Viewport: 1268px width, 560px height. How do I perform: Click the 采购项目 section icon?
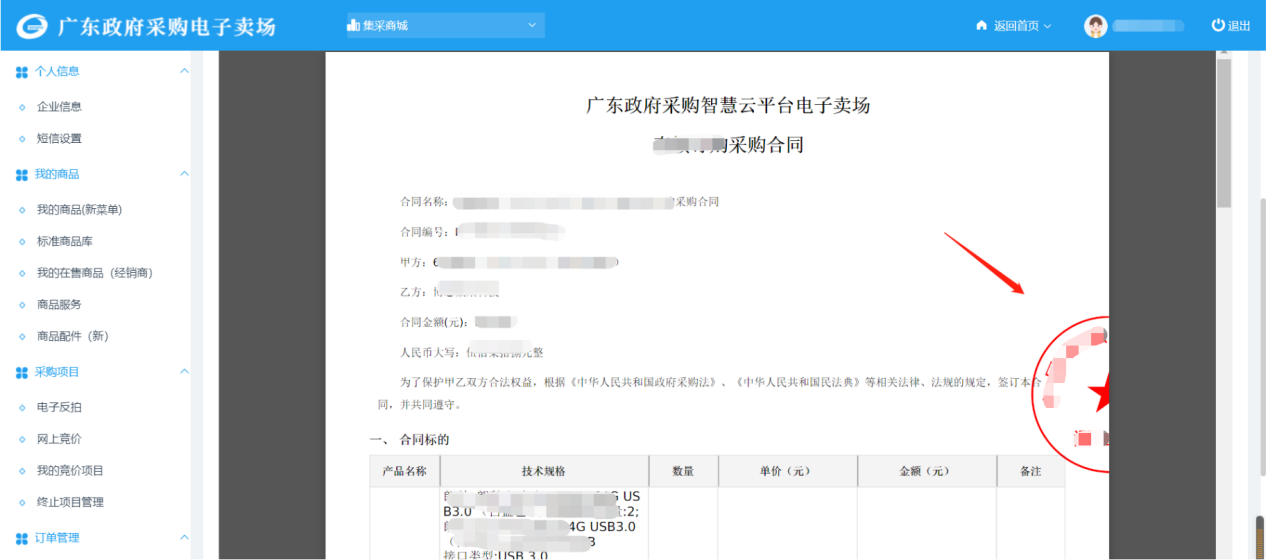pyautogui.click(x=22, y=373)
